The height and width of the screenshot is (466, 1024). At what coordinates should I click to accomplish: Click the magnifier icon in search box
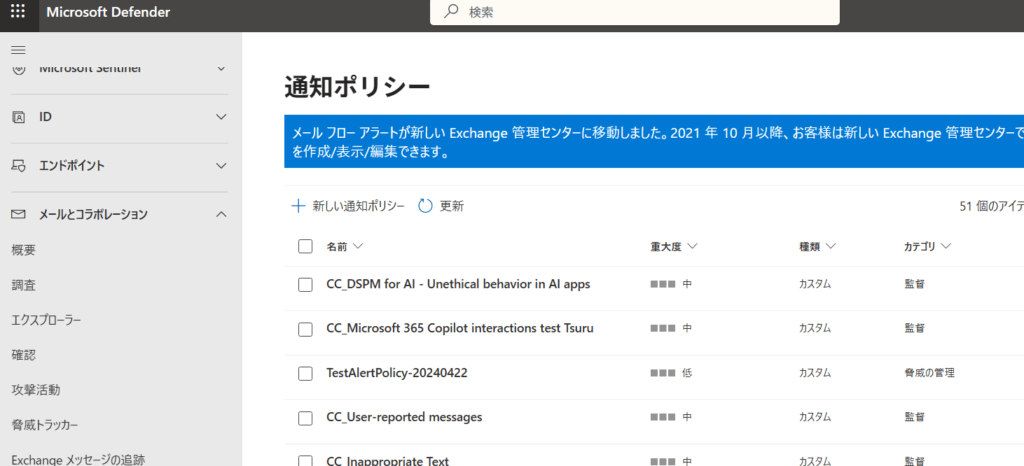pyautogui.click(x=451, y=12)
